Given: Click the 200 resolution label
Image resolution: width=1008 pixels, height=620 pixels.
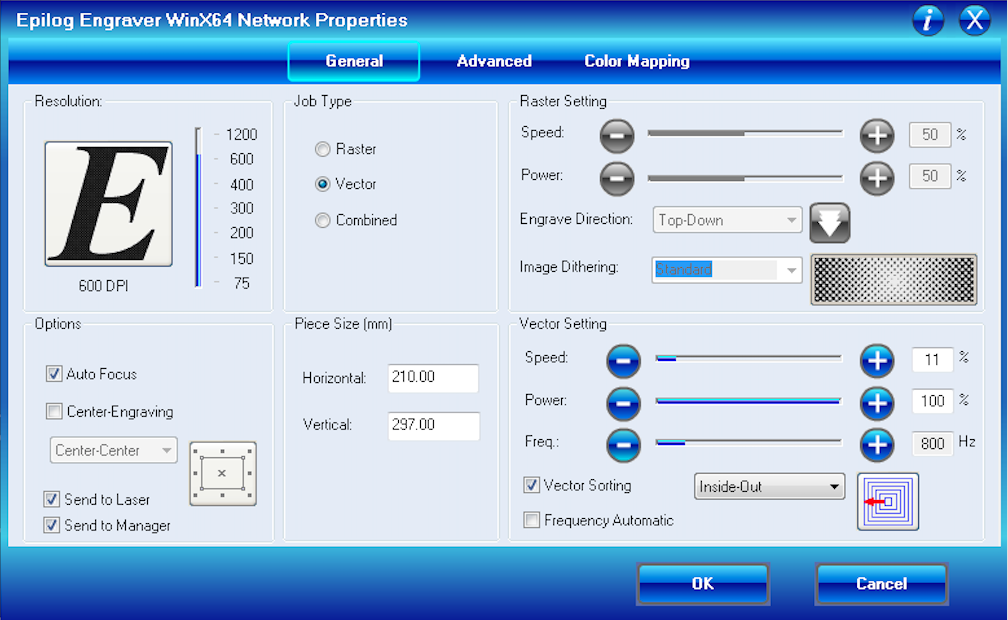Looking at the screenshot, I should (x=242, y=233).
